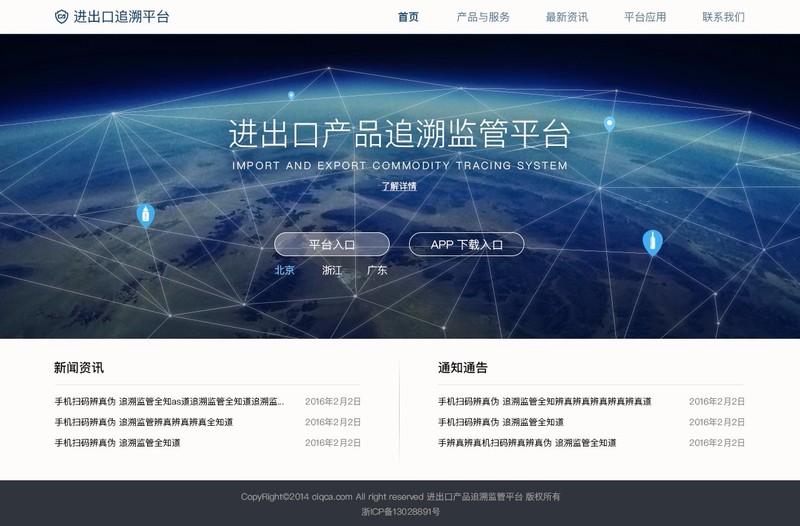
Task: Go to 最新资讯 navigation tab
Action: [x=567, y=17]
